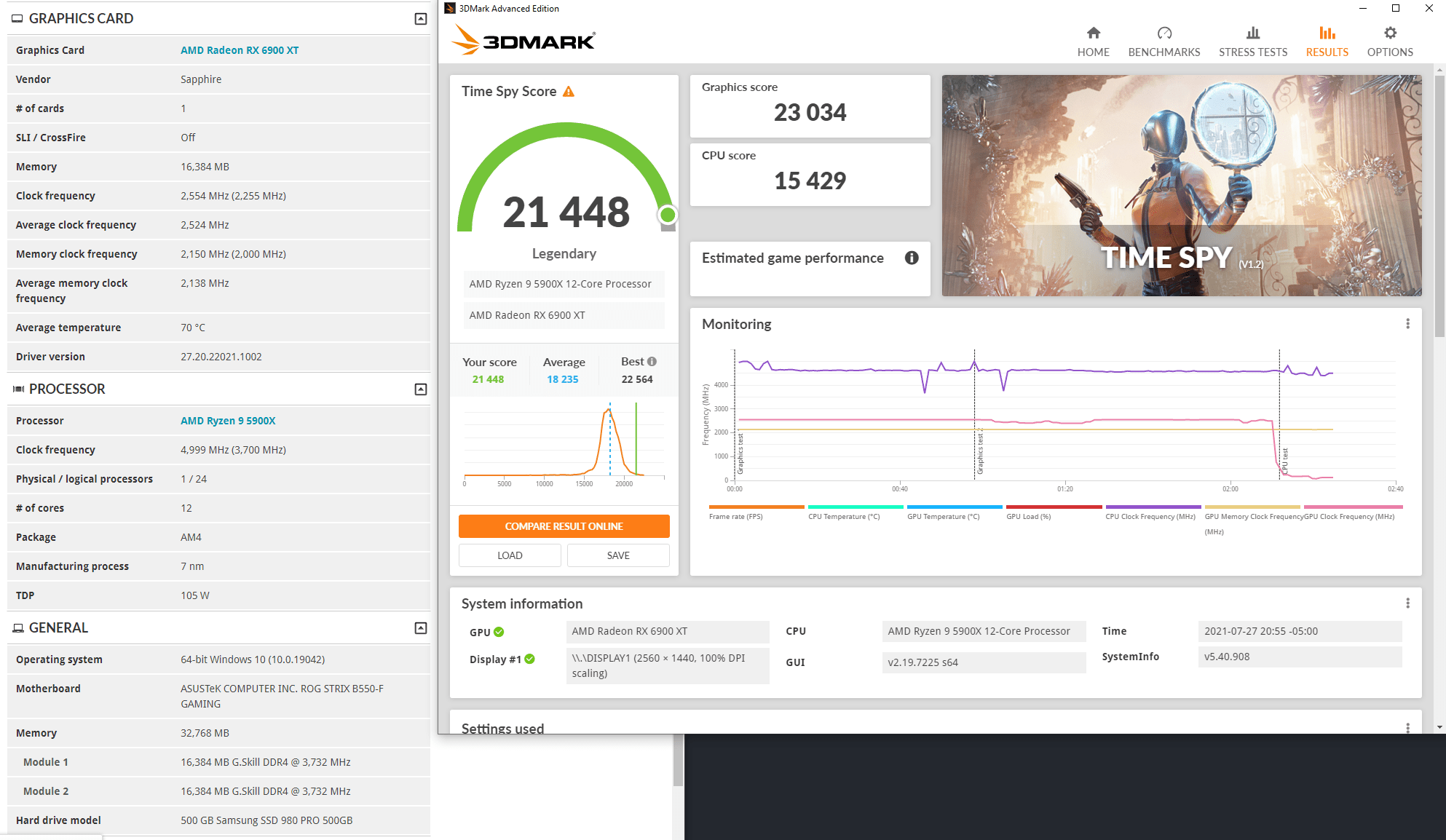Switch to the STRESS TESTS tab

(x=1252, y=40)
